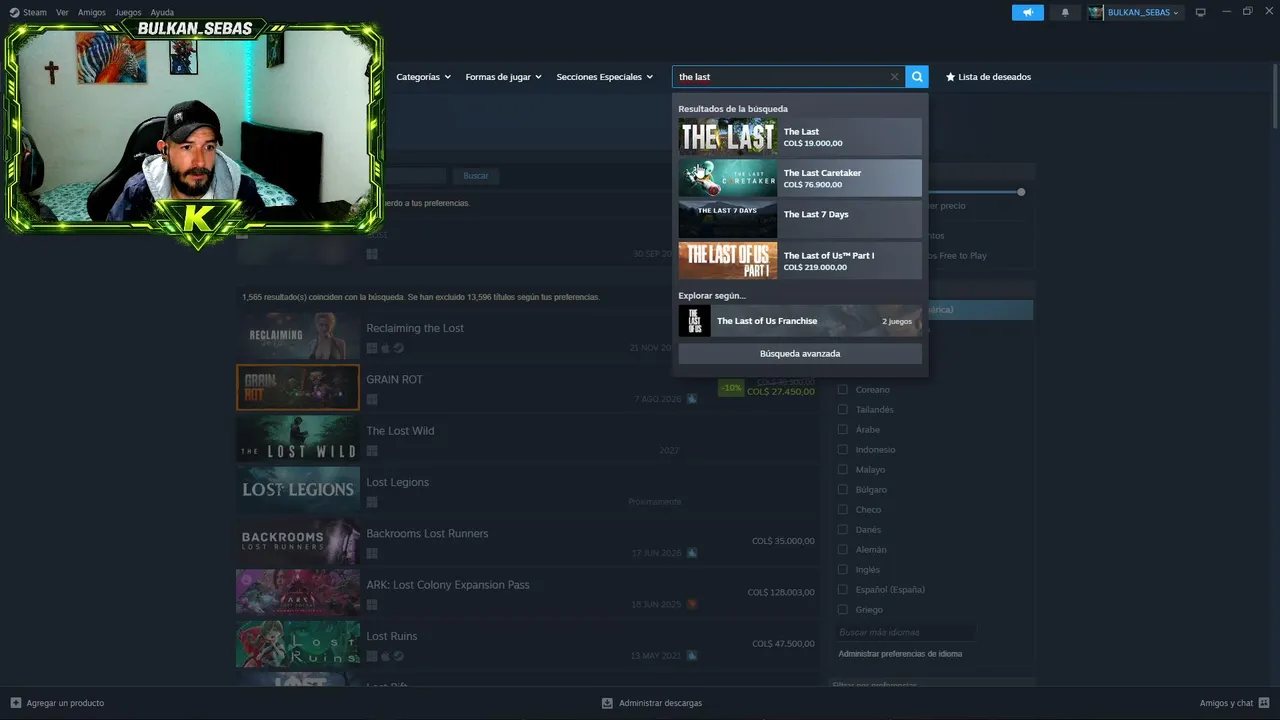Click the Buscar button
Image resolution: width=1280 pixels, height=720 pixels.
[476, 176]
